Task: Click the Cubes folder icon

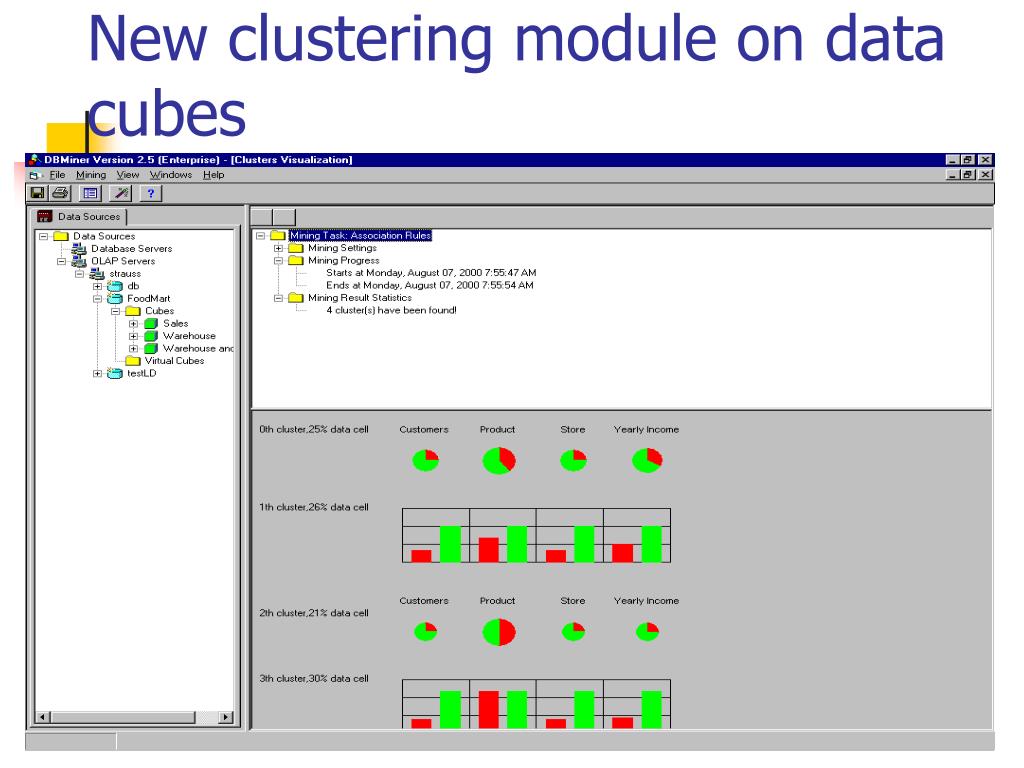Action: (x=133, y=311)
